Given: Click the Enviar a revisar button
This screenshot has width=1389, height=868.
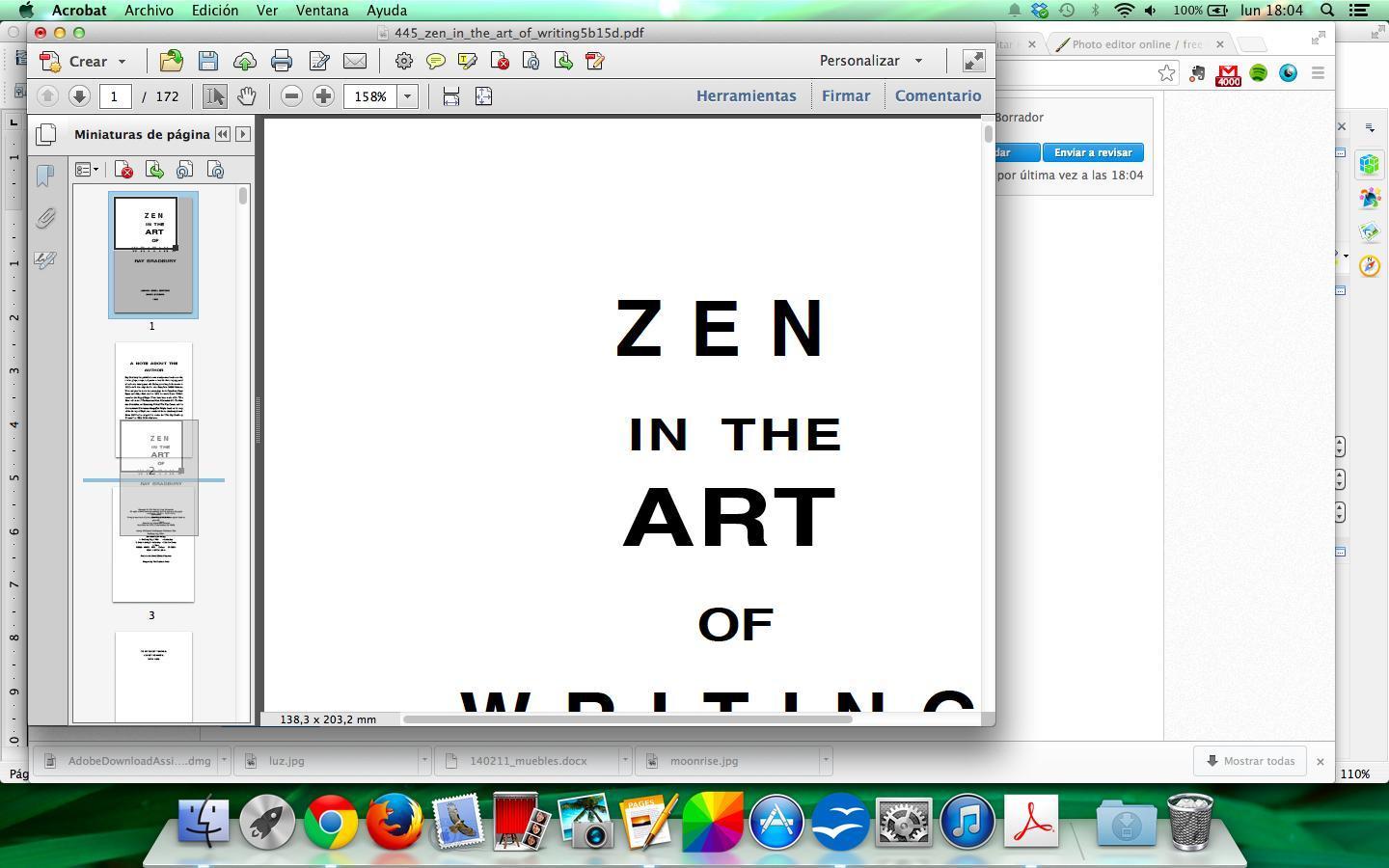Looking at the screenshot, I should [1092, 152].
